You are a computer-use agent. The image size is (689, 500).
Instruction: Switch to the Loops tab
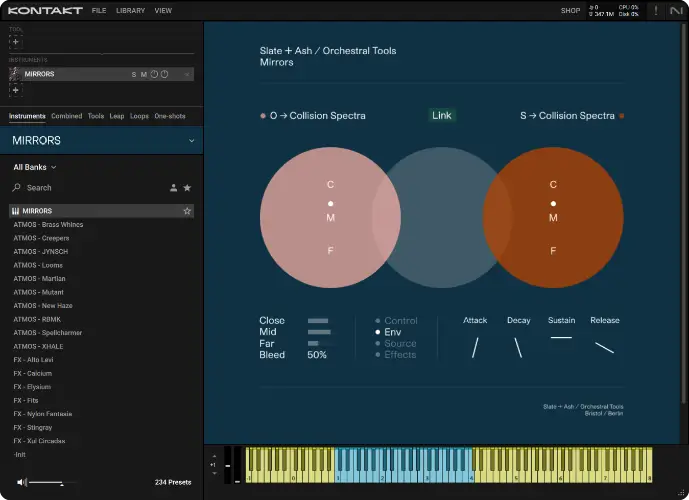point(139,116)
